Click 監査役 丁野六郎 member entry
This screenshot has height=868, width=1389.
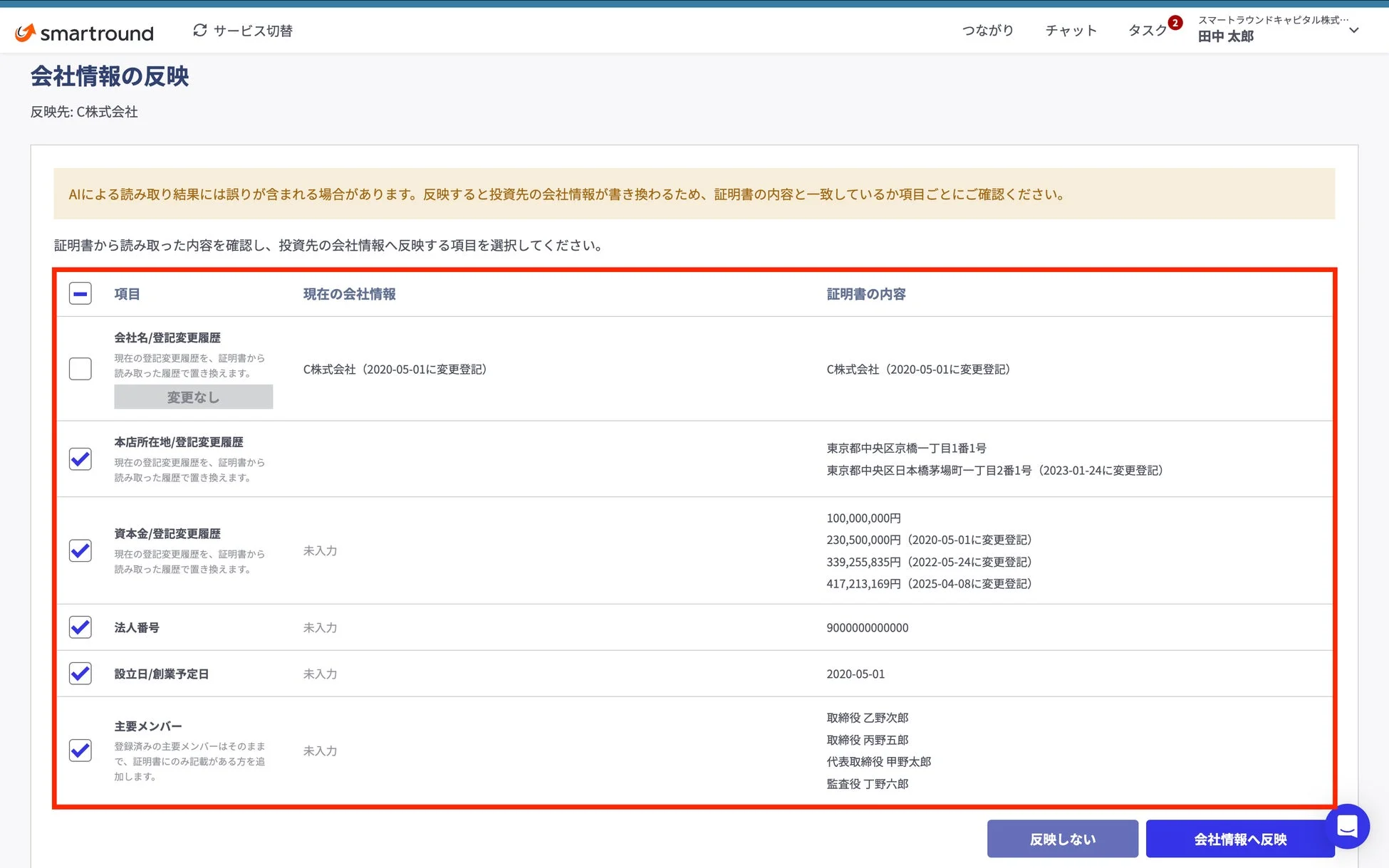click(867, 784)
